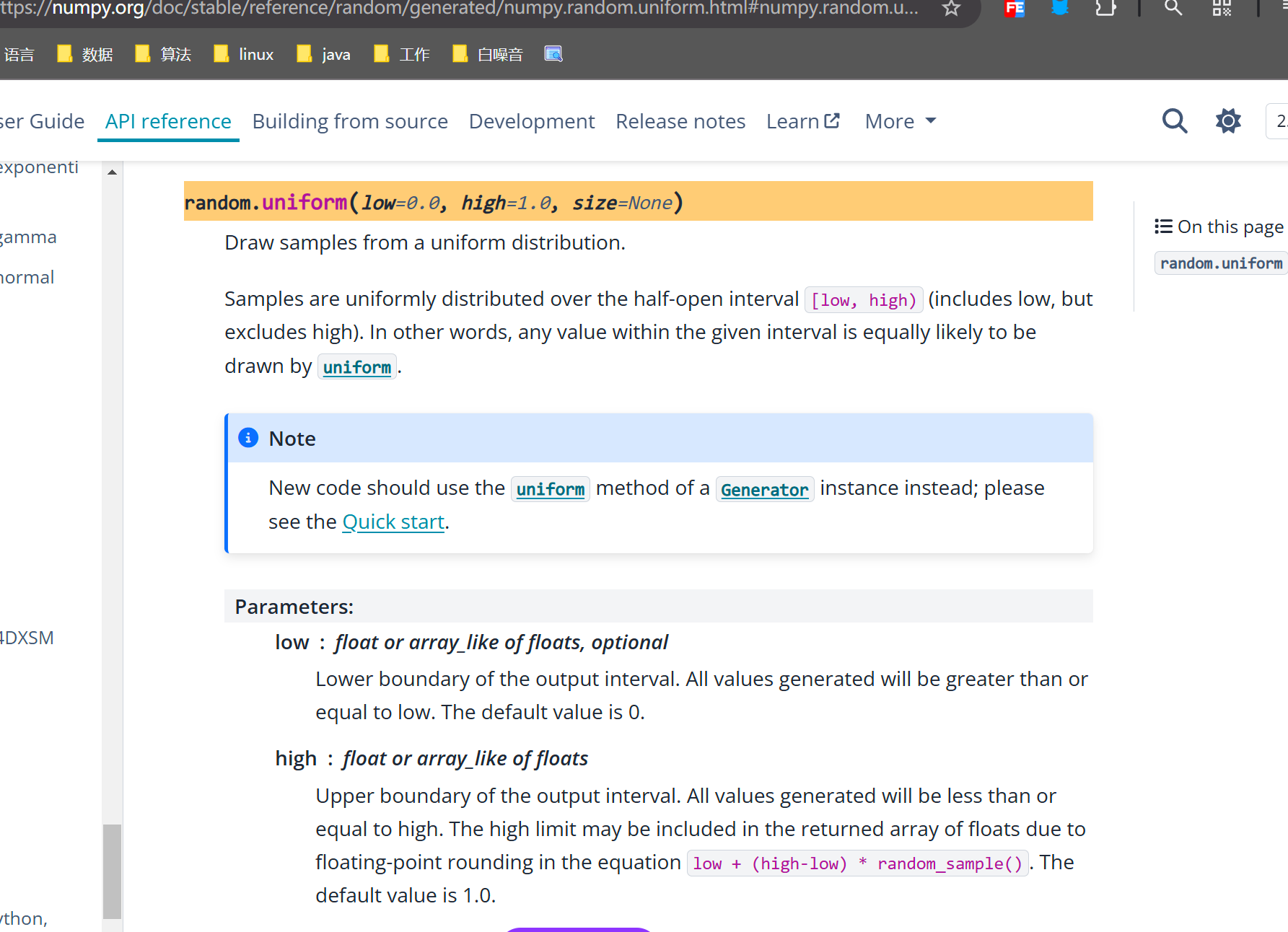This screenshot has height=932, width=1288.
Task: Select the API reference tab
Action: [x=168, y=121]
